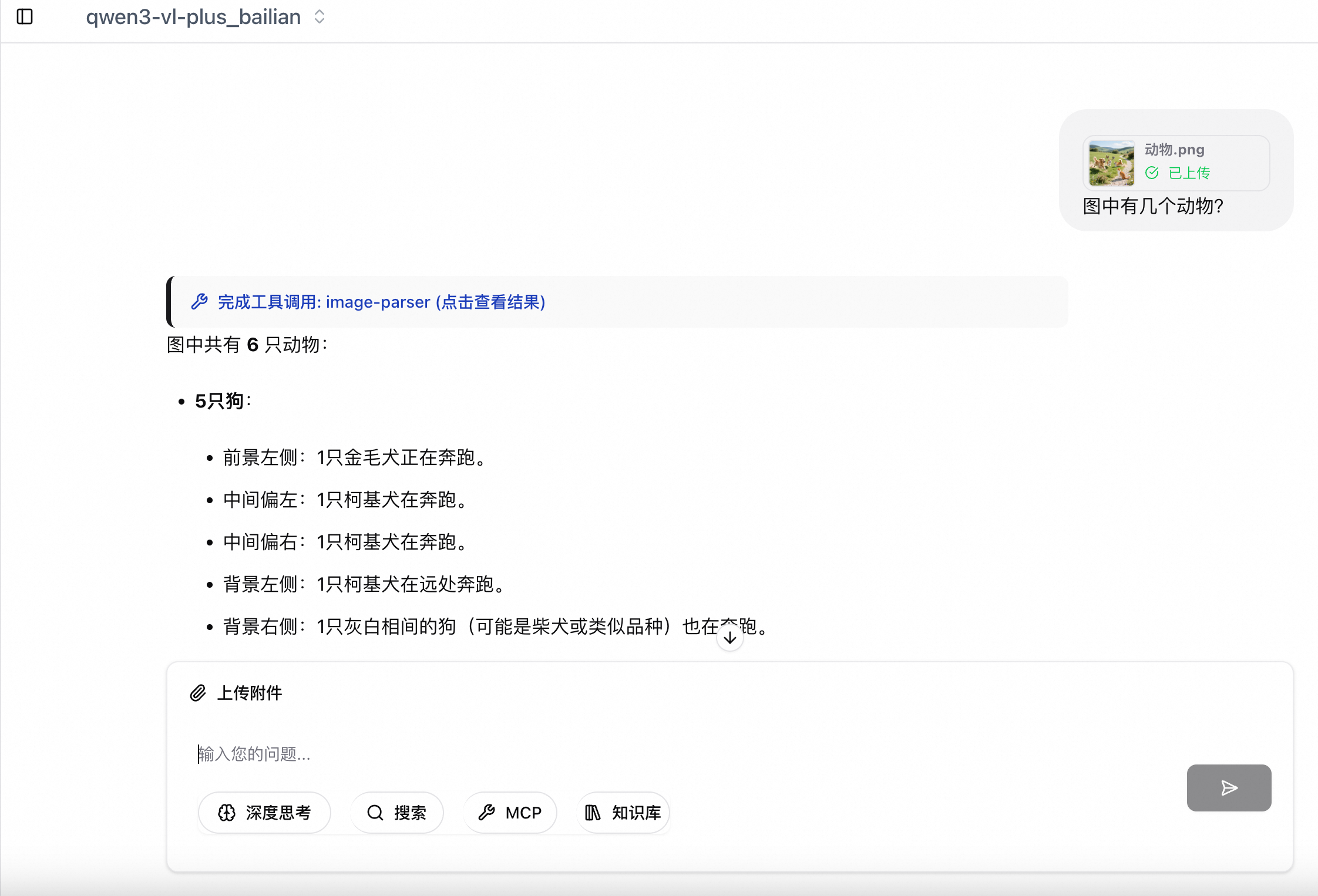Click the text 图中共有 6 只动物
Viewport: 1318px width, 896px height.
(x=247, y=345)
